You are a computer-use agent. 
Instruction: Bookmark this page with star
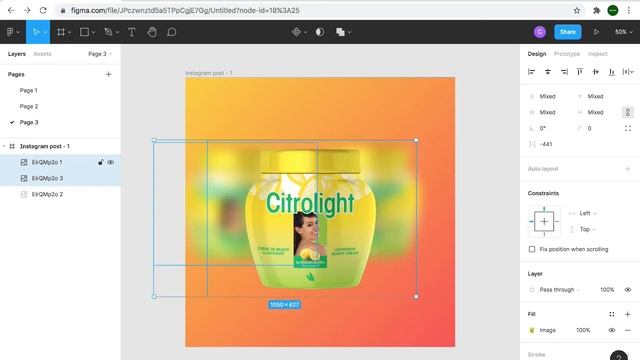tap(577, 10)
